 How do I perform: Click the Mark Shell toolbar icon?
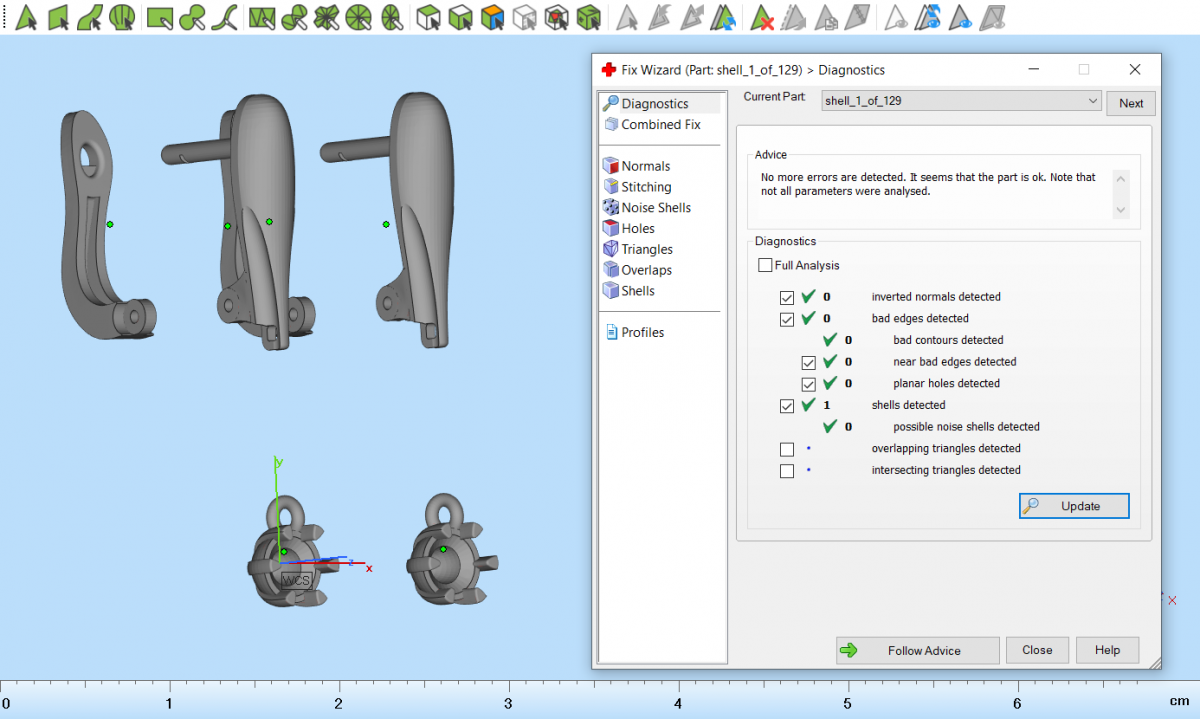[123, 17]
